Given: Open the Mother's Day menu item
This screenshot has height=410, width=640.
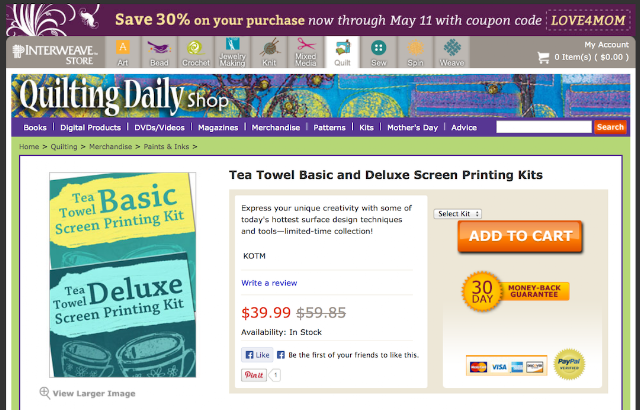Looking at the screenshot, I should point(412,128).
